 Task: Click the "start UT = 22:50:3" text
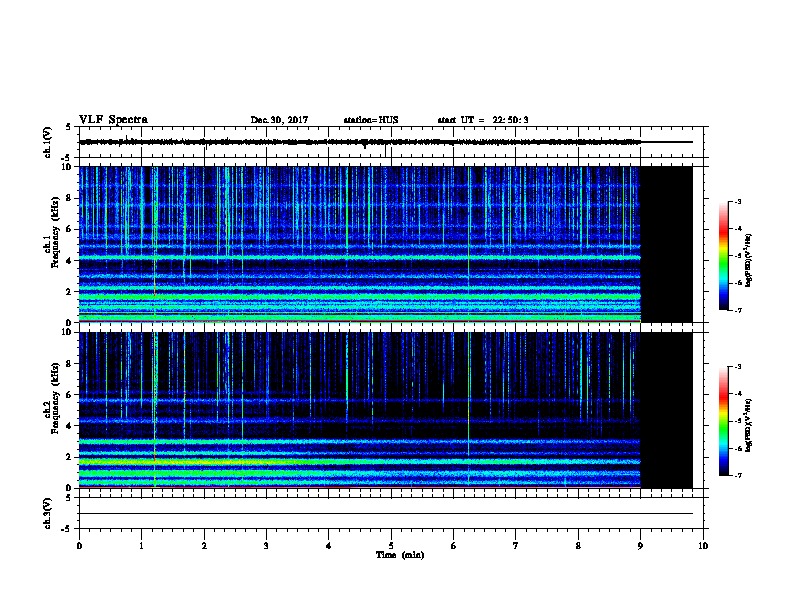pos(483,120)
